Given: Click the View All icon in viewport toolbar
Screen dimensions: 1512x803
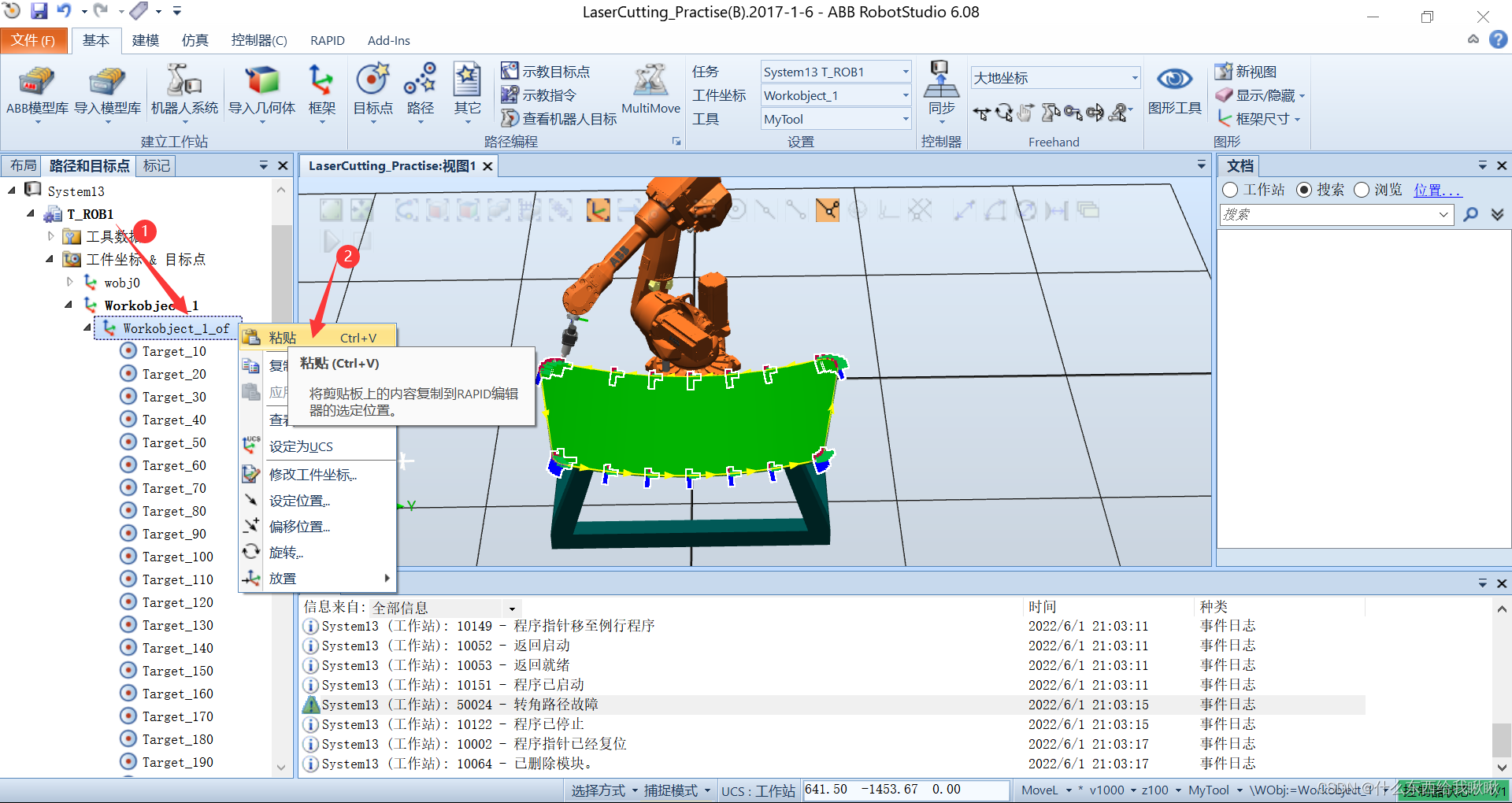Looking at the screenshot, I should pyautogui.click(x=331, y=209).
